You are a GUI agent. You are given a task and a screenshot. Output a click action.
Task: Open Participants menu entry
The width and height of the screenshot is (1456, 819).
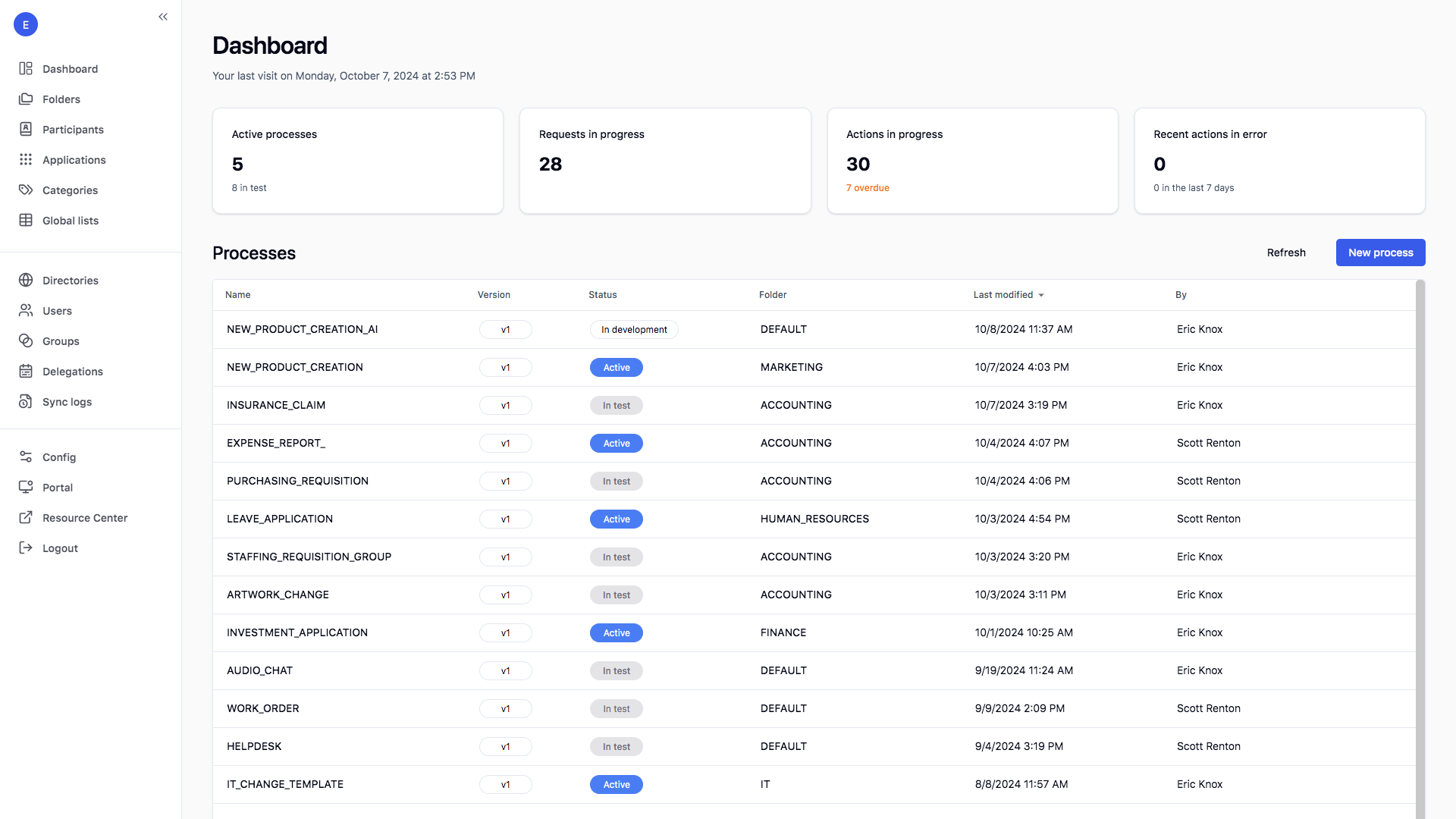pos(73,130)
